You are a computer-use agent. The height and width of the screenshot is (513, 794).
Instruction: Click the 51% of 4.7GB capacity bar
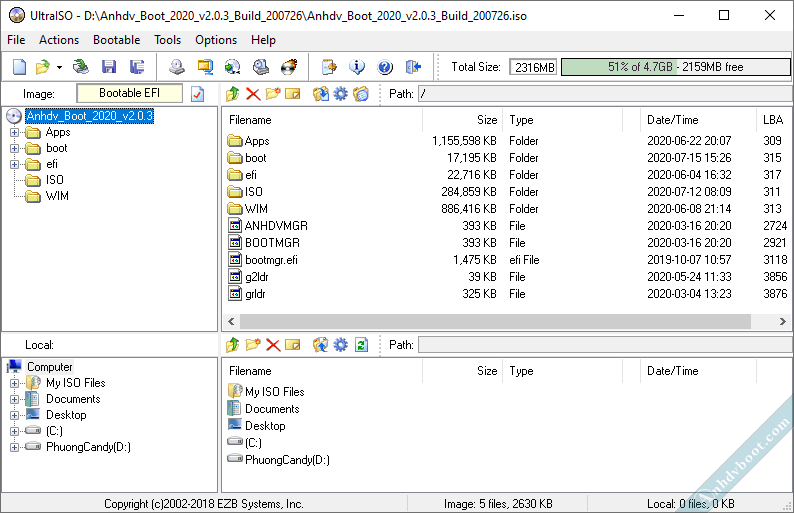click(676, 67)
